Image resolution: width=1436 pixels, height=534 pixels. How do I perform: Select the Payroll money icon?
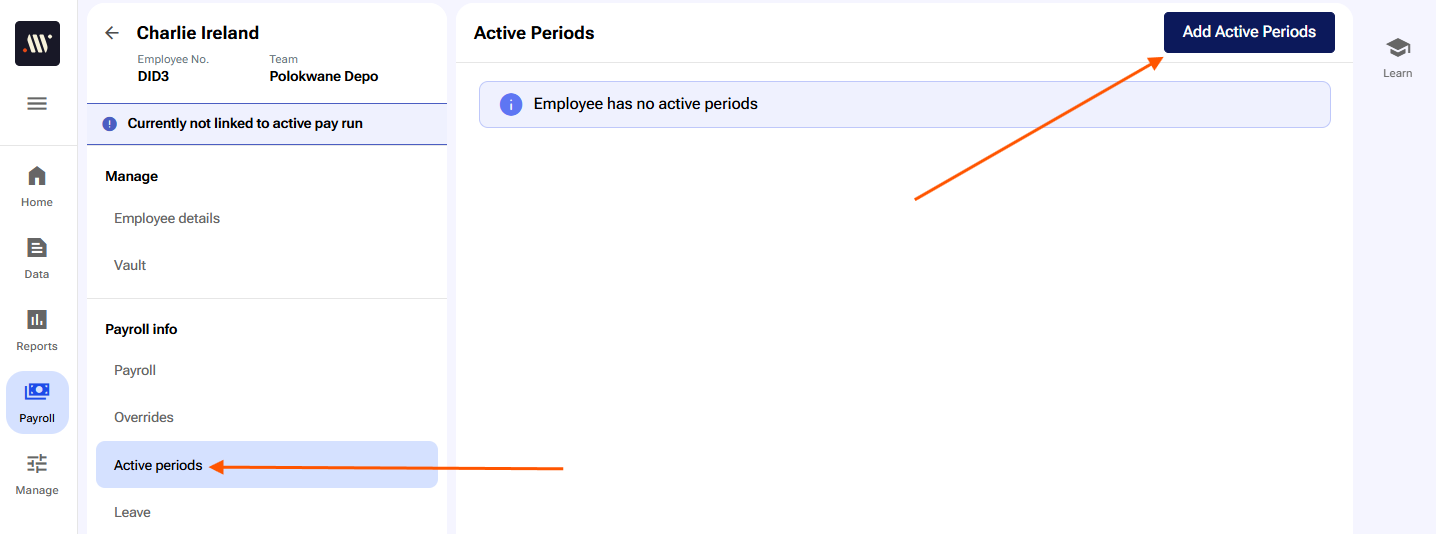coord(37,392)
